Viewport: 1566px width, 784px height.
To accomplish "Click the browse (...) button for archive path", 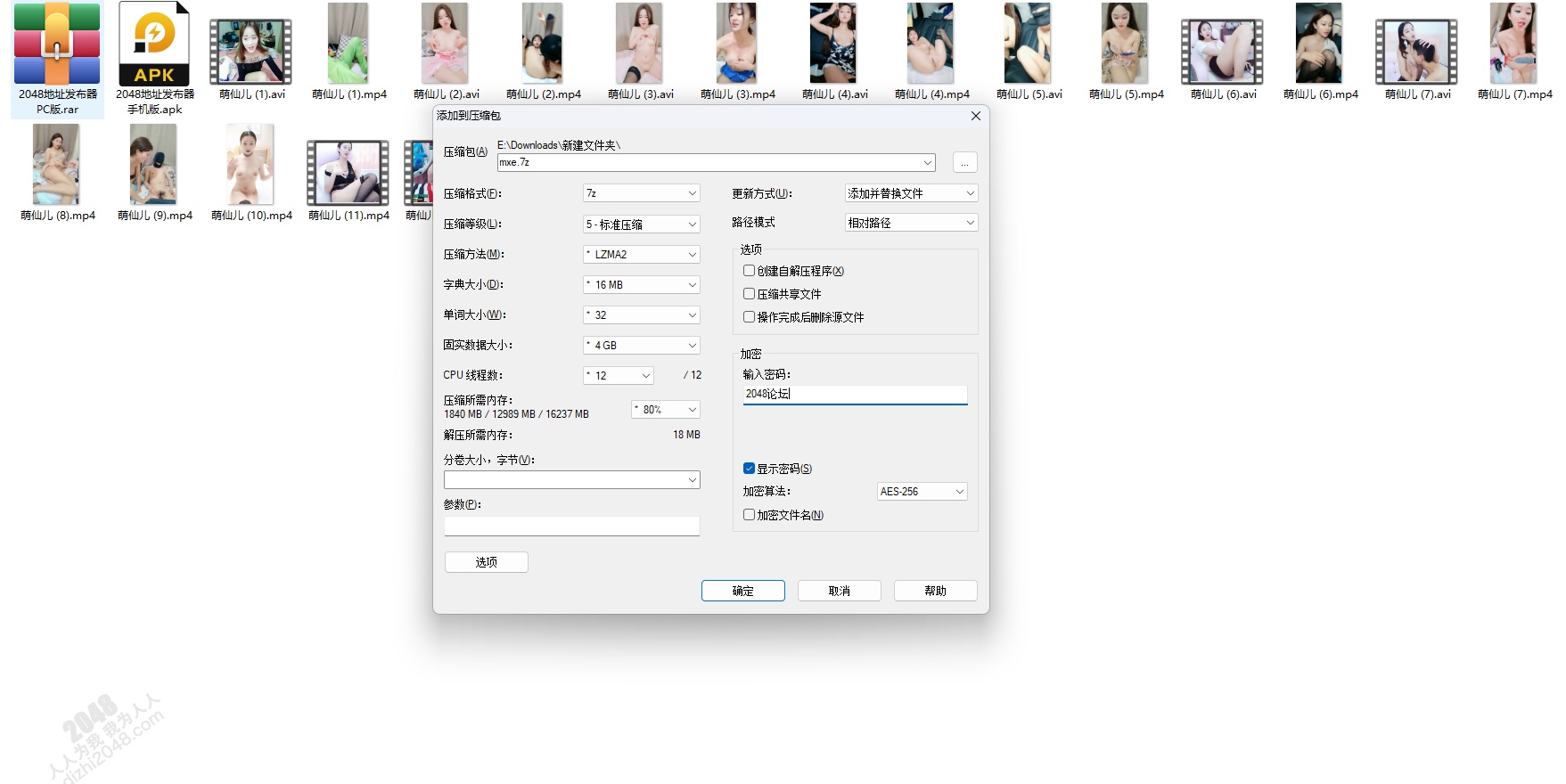I will (x=964, y=163).
